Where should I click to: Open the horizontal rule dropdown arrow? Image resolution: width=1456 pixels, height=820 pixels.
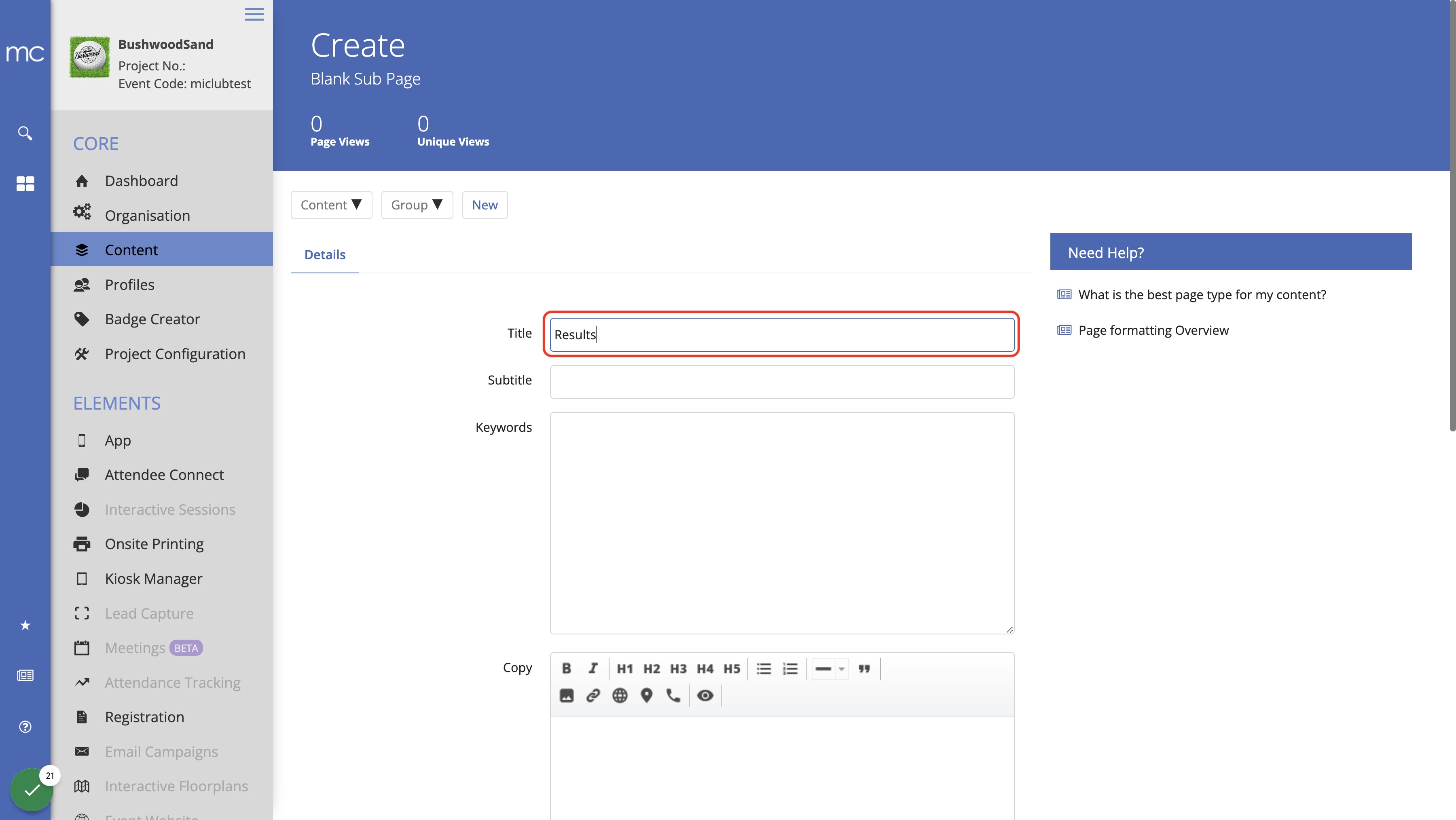point(842,668)
